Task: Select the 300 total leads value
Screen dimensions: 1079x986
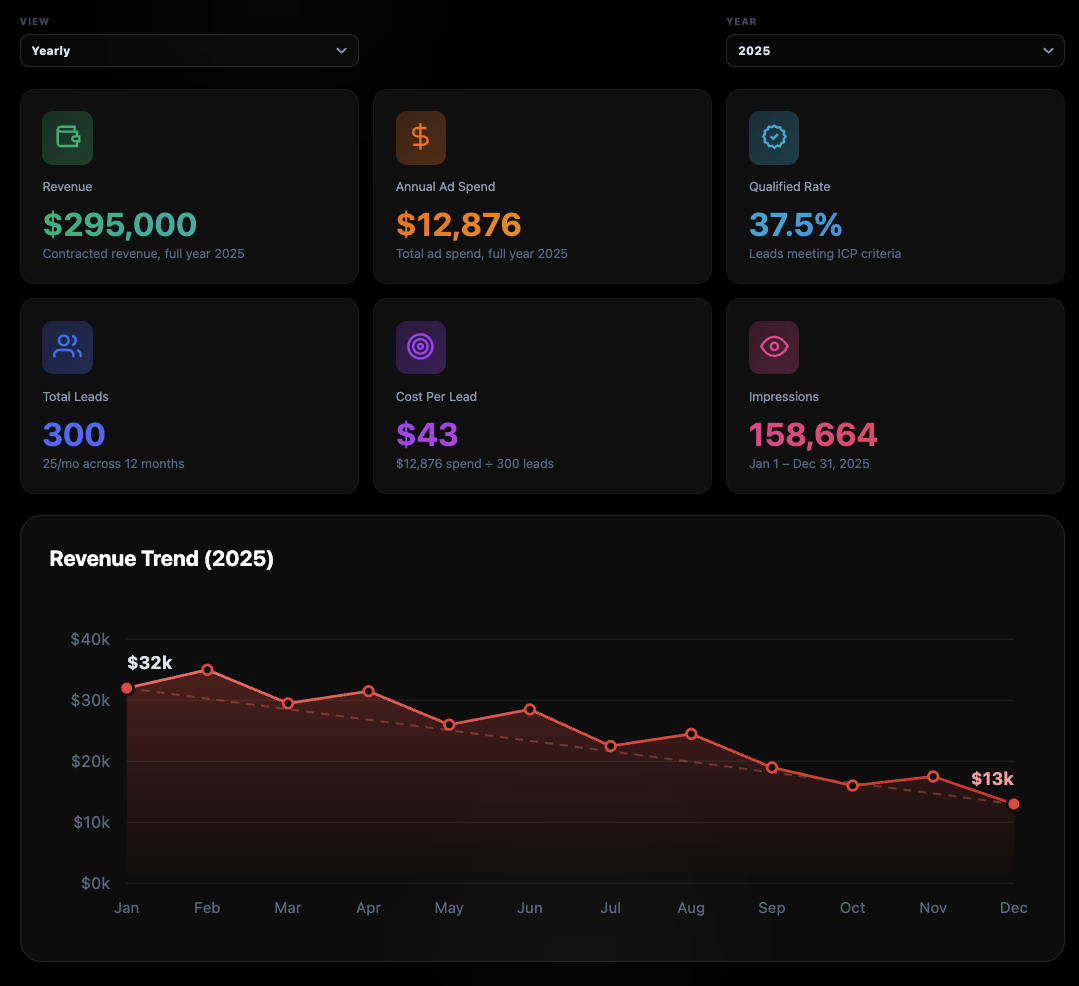Action: pyautogui.click(x=74, y=434)
